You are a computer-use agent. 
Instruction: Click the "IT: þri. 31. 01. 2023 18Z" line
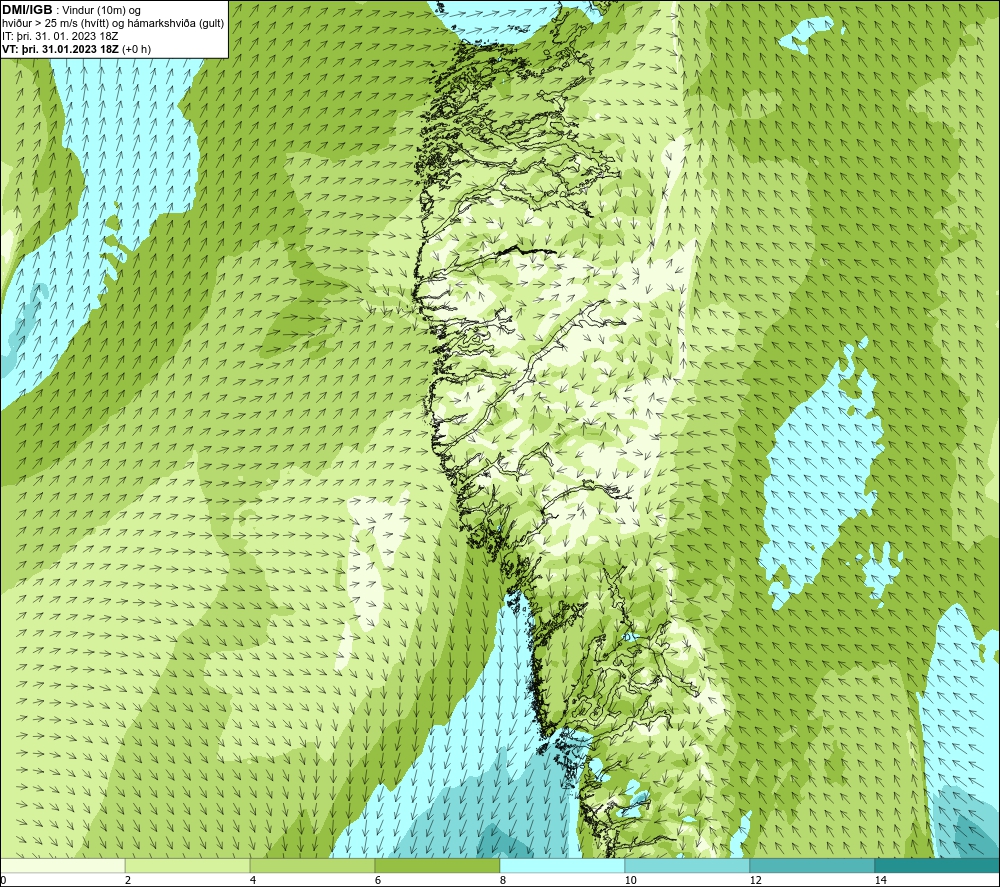point(60,36)
